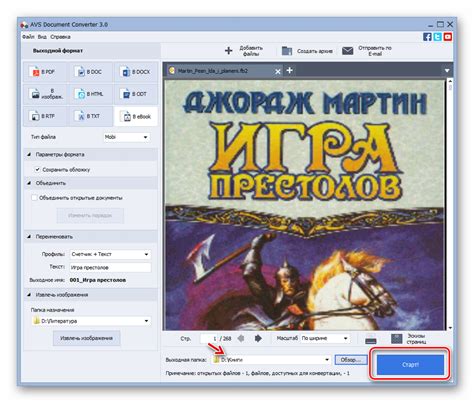Click the 'Эскизы страниц' label
The height and width of the screenshot is (403, 474).
[416, 339]
